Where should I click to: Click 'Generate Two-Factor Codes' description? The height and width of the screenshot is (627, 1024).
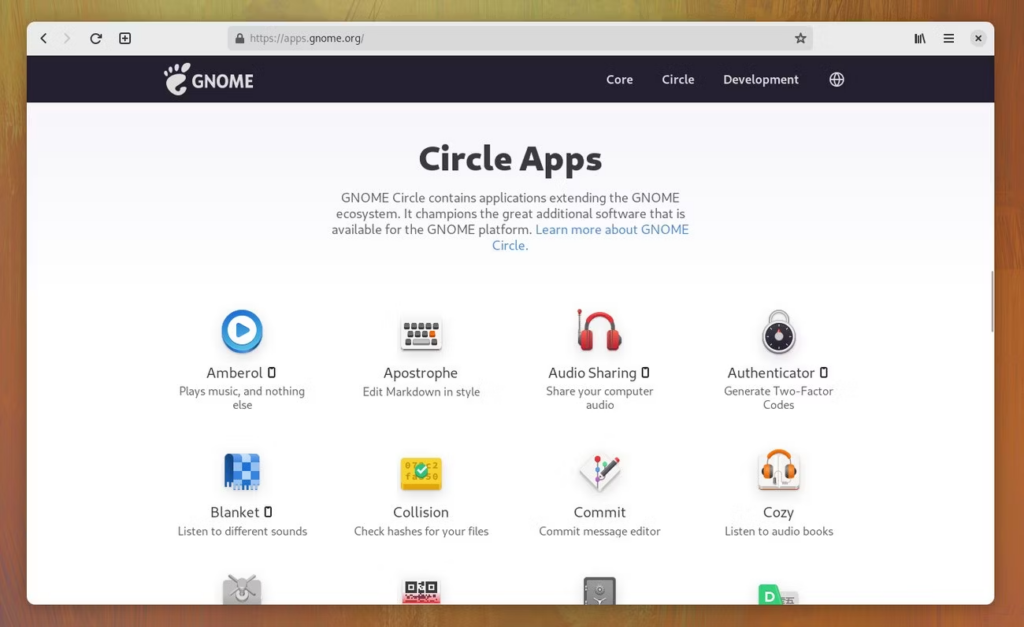click(778, 398)
